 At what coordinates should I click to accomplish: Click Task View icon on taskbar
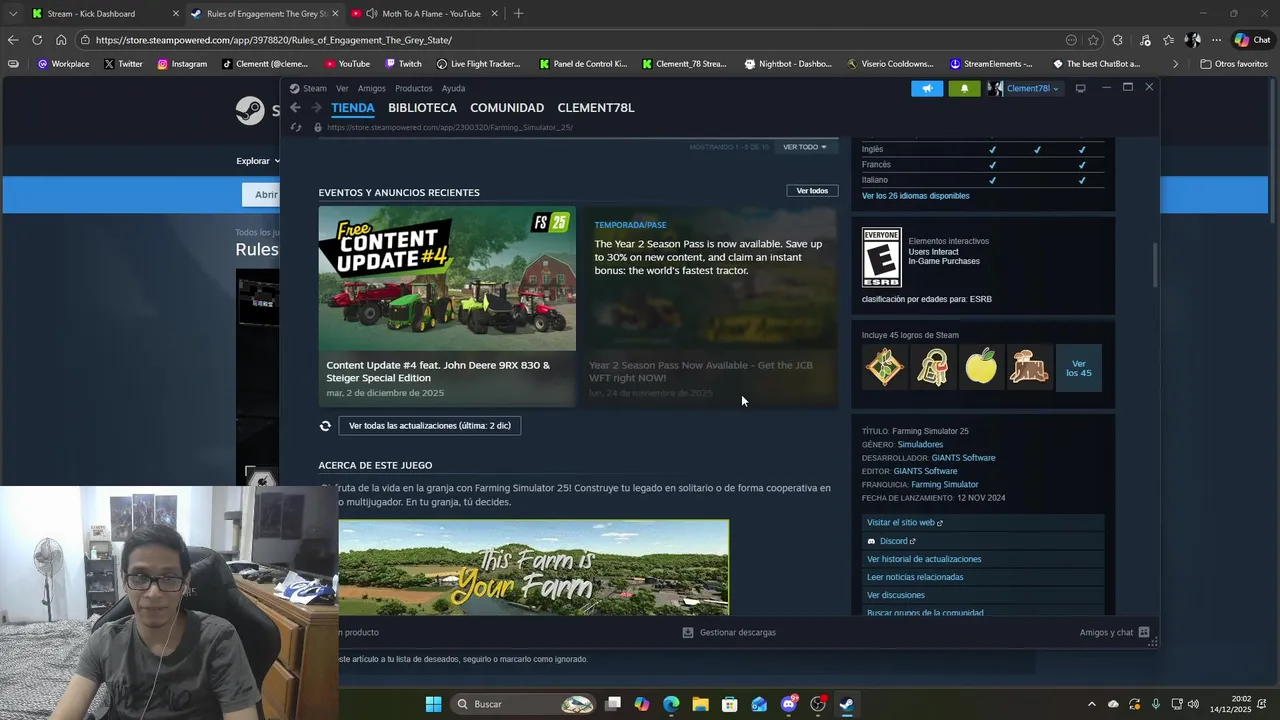[x=613, y=704]
